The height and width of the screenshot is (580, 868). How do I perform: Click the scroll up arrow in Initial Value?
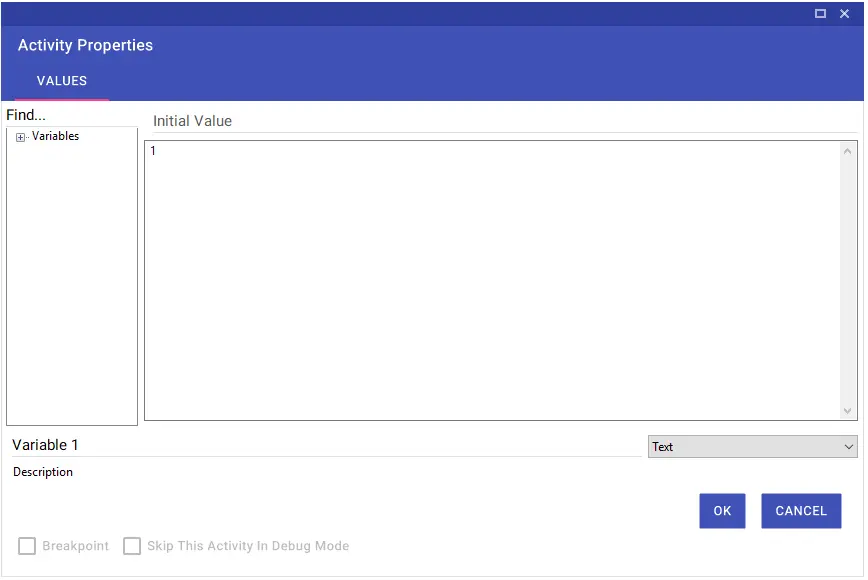coord(847,151)
